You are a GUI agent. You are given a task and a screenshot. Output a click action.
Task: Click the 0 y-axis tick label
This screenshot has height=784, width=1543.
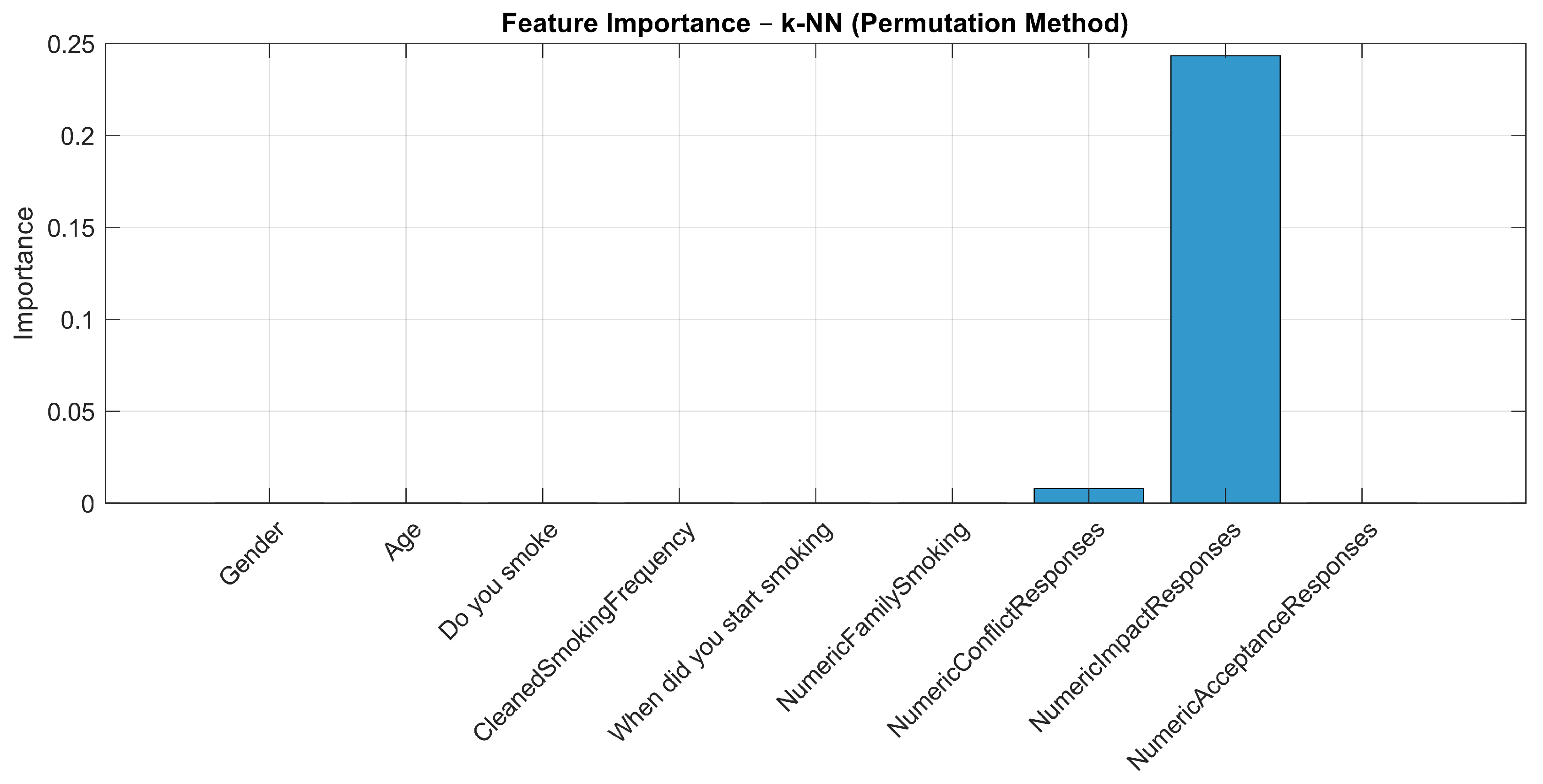click(88, 504)
